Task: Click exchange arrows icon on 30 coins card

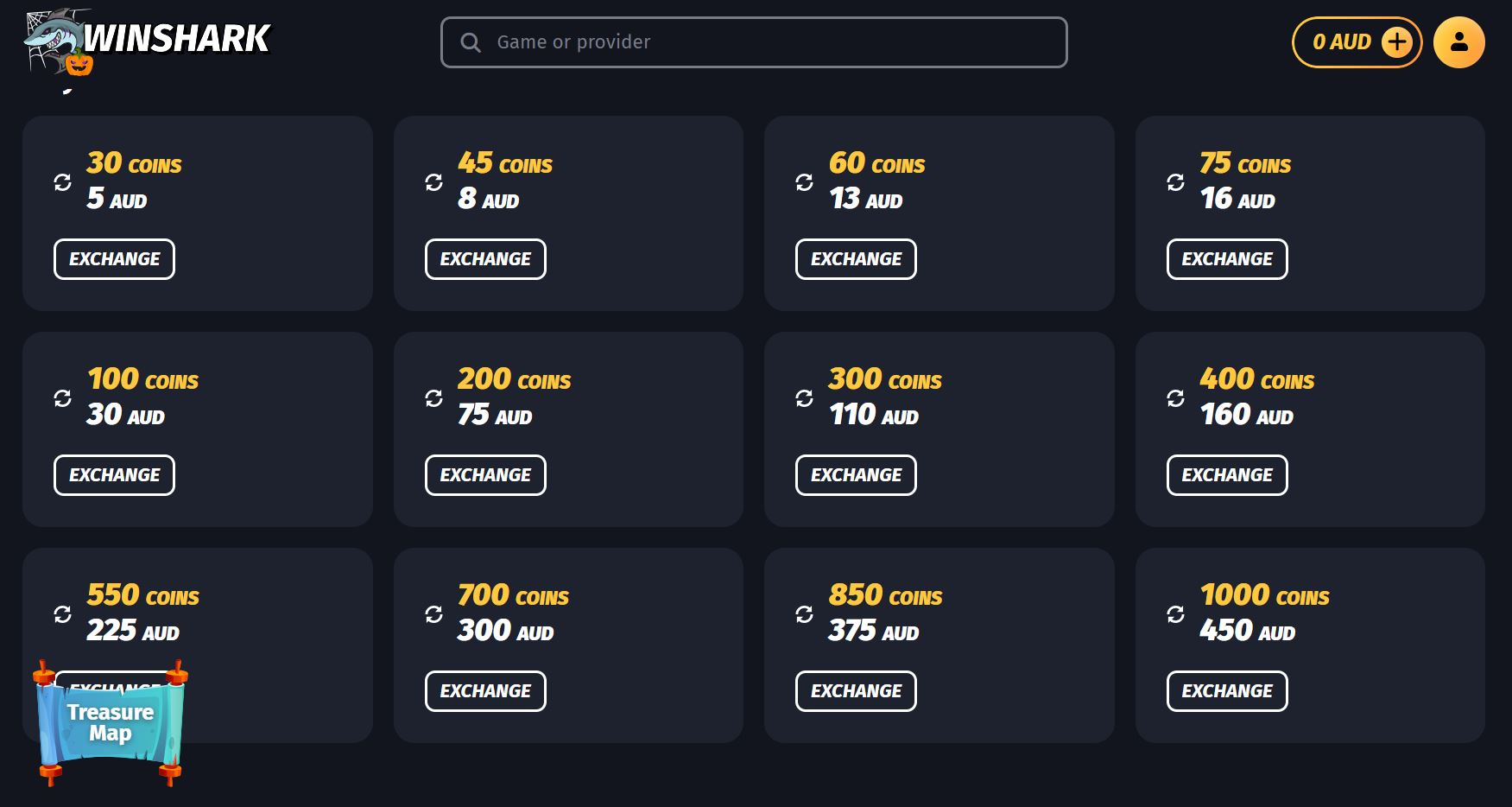Action: point(63,182)
